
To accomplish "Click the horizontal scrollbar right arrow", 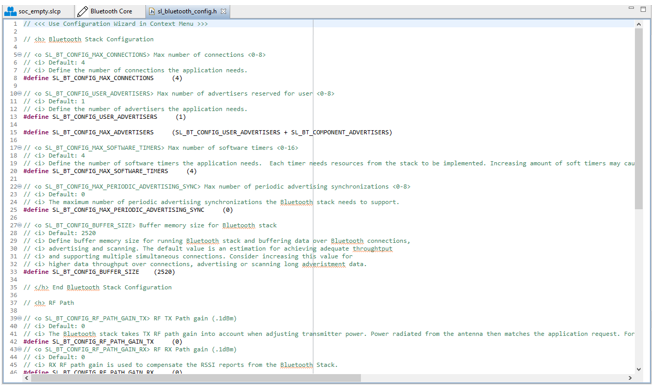I will pos(630,378).
